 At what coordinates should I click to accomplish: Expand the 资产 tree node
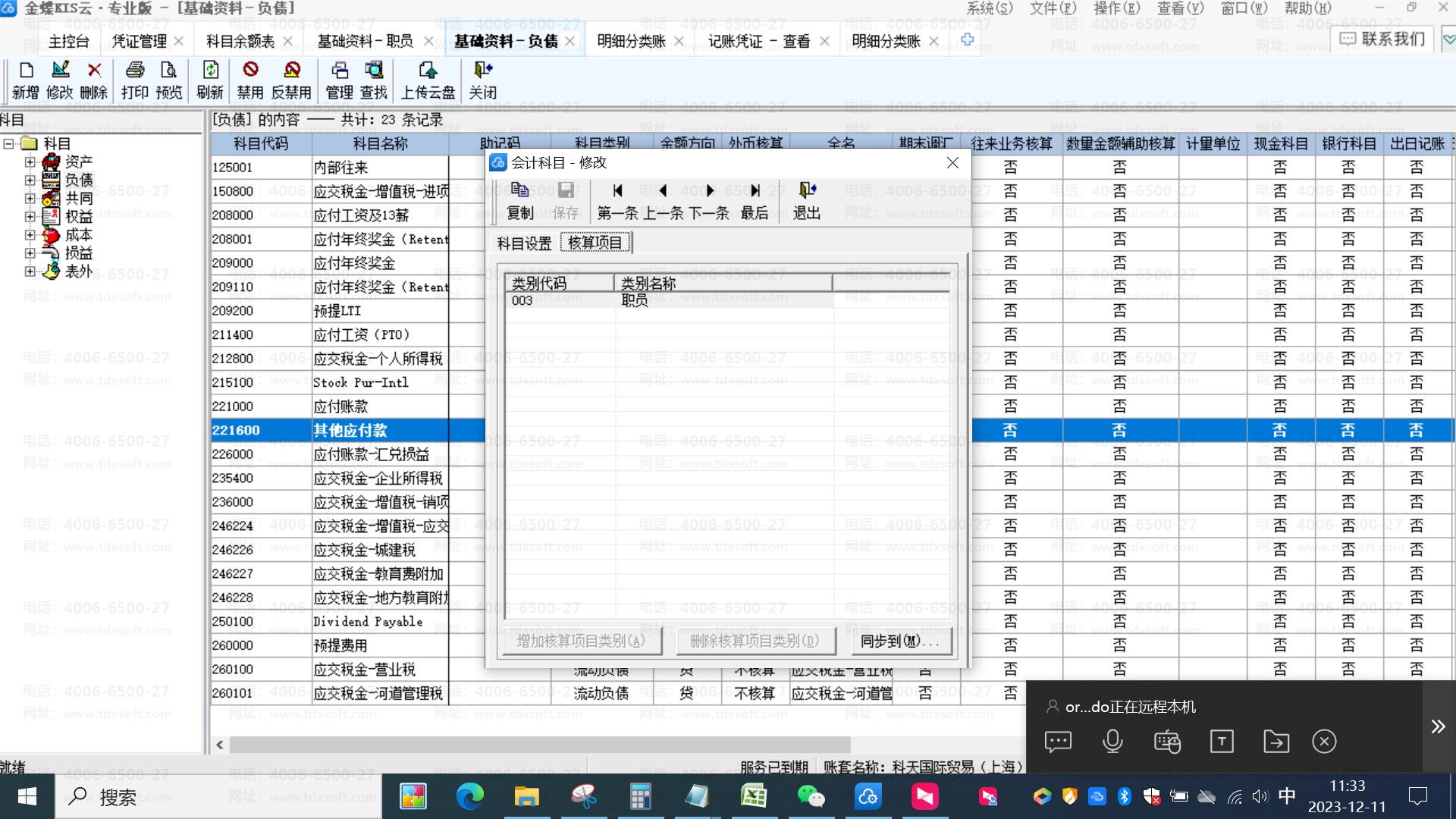pos(30,162)
